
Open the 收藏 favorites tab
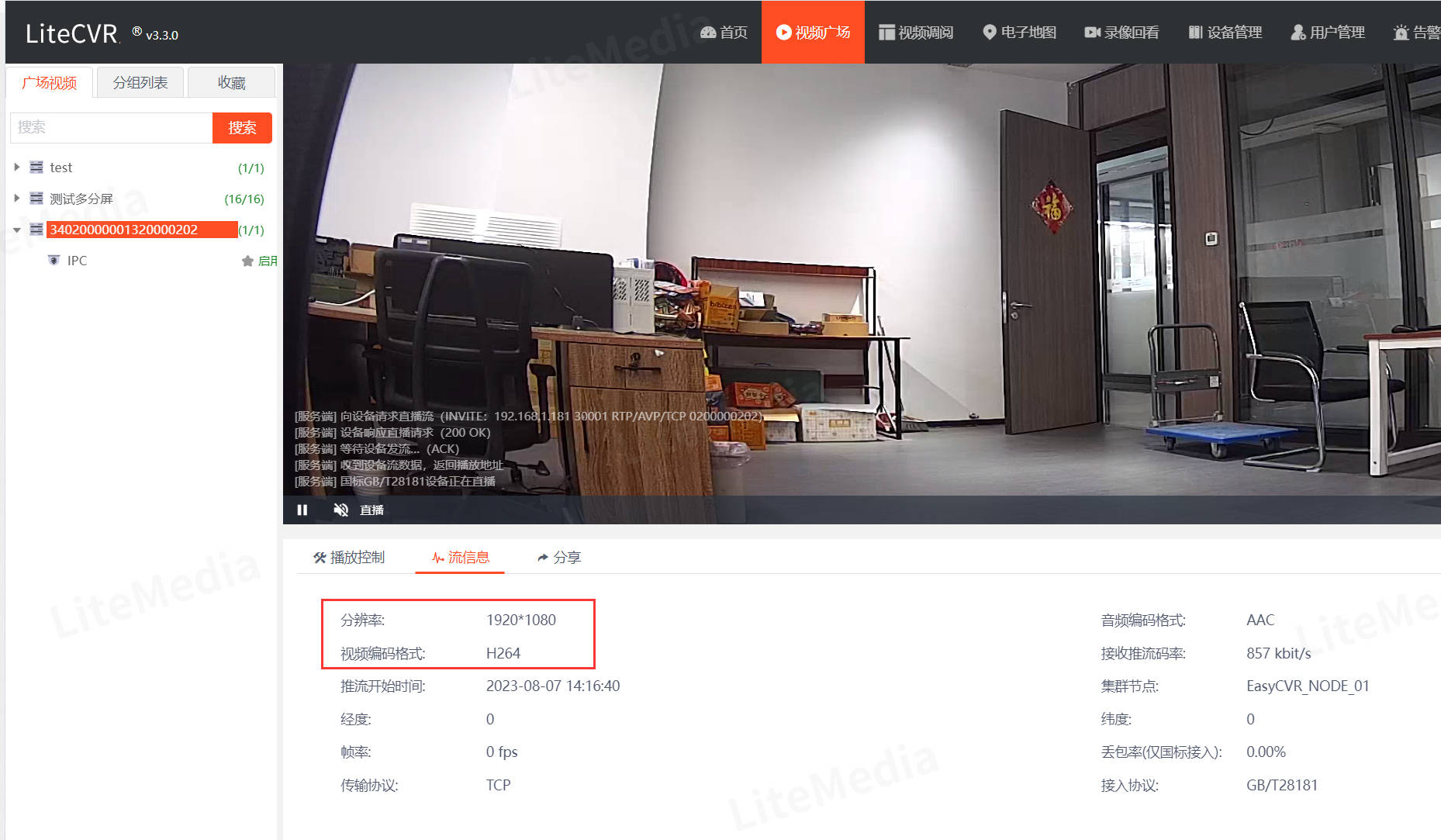coord(230,81)
